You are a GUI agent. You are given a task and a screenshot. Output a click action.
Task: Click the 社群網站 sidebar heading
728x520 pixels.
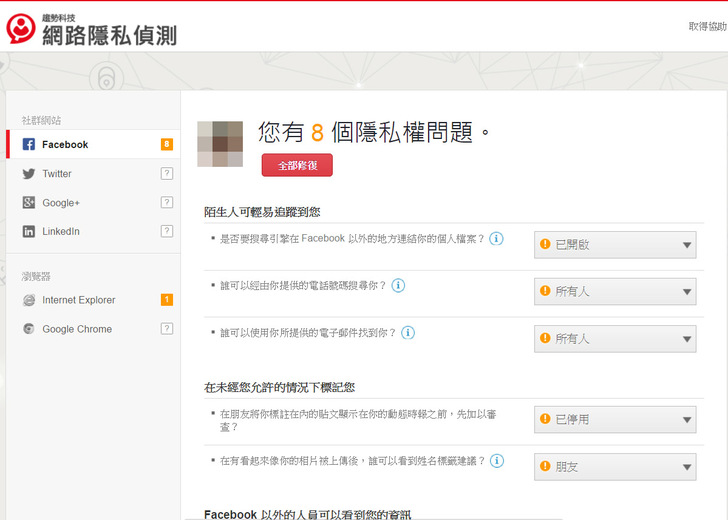click(x=41, y=120)
